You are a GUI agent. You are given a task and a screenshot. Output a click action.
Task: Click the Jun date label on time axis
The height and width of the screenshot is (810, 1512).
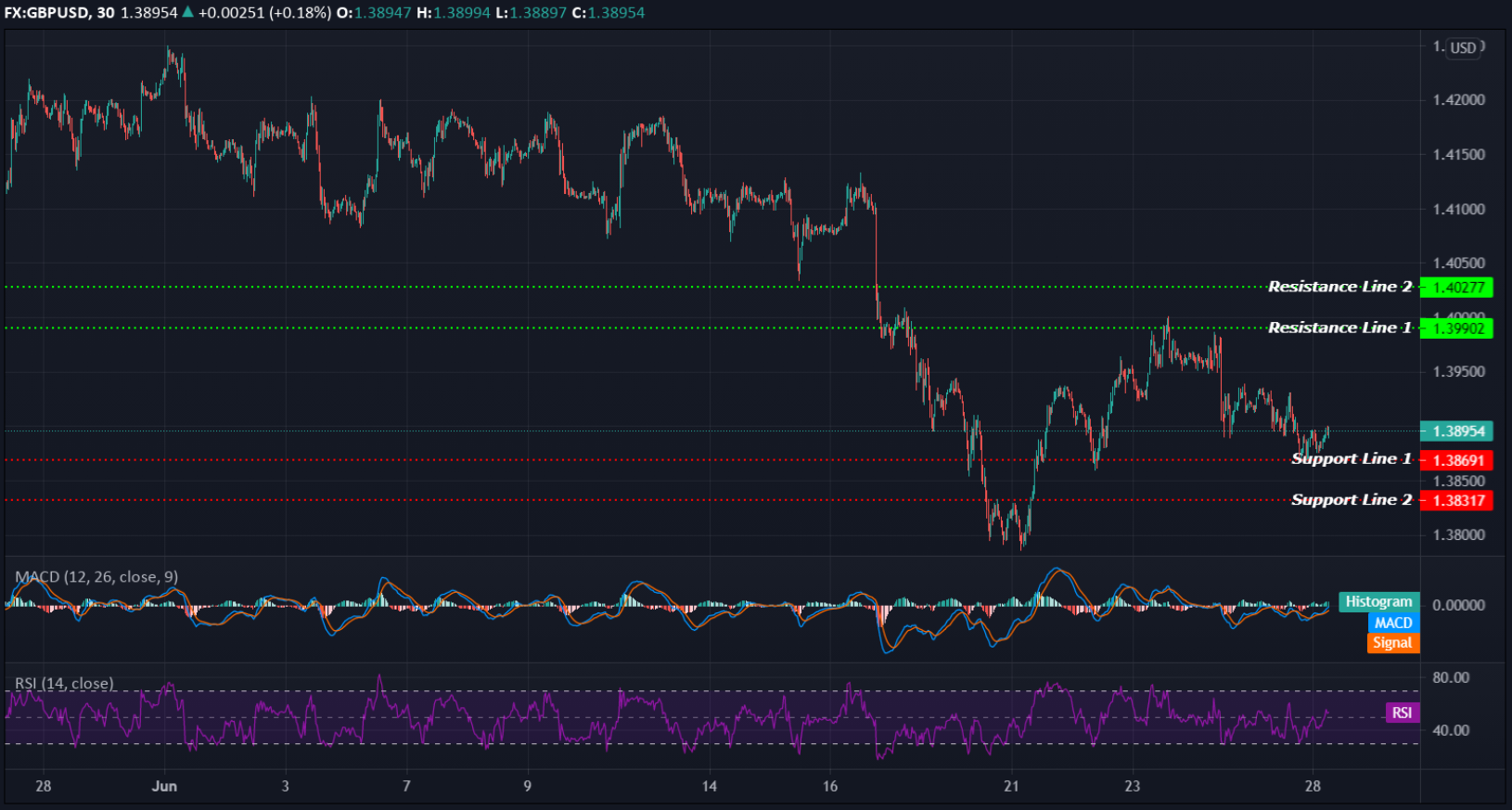164,787
